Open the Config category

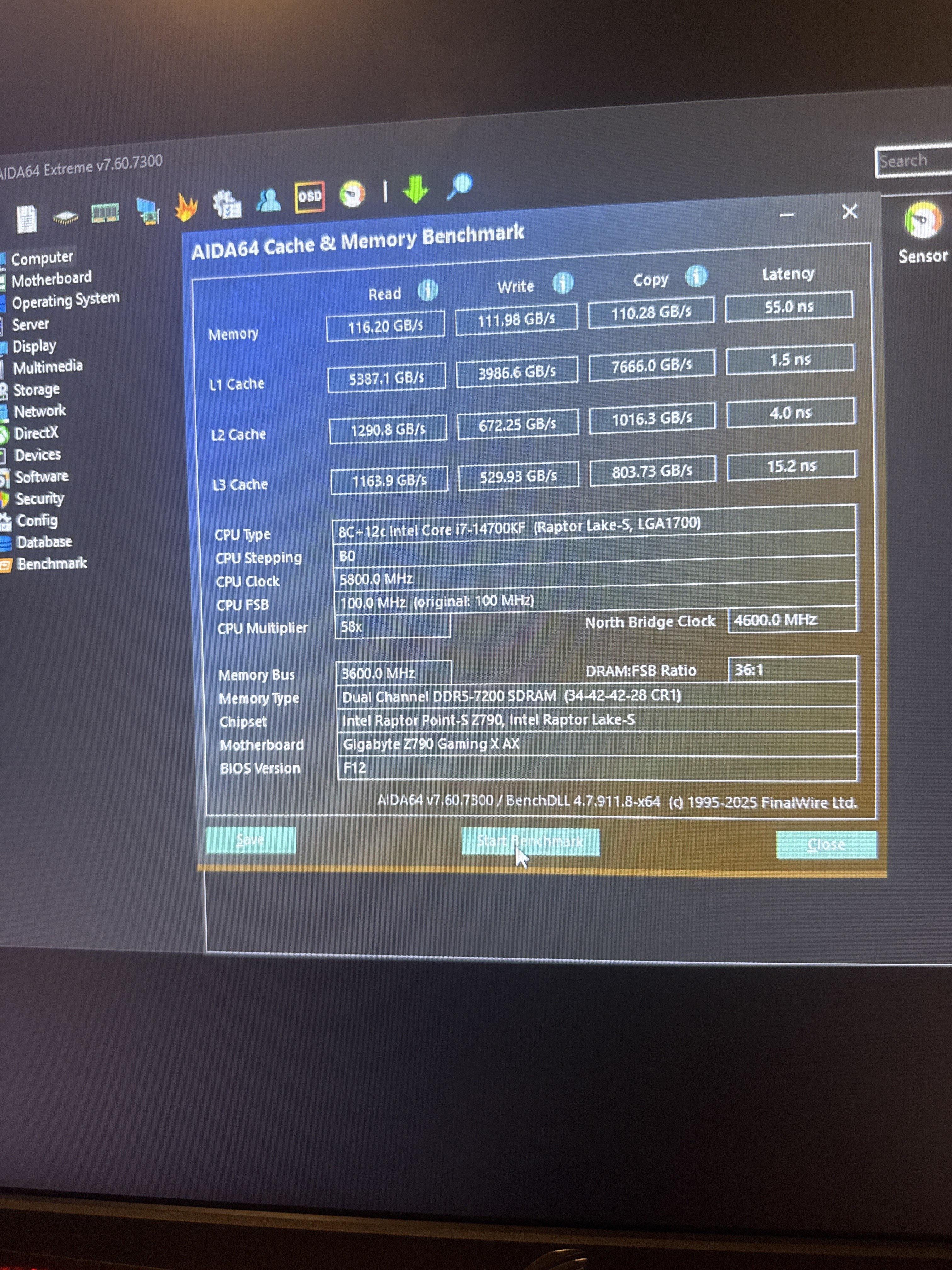coord(37,521)
